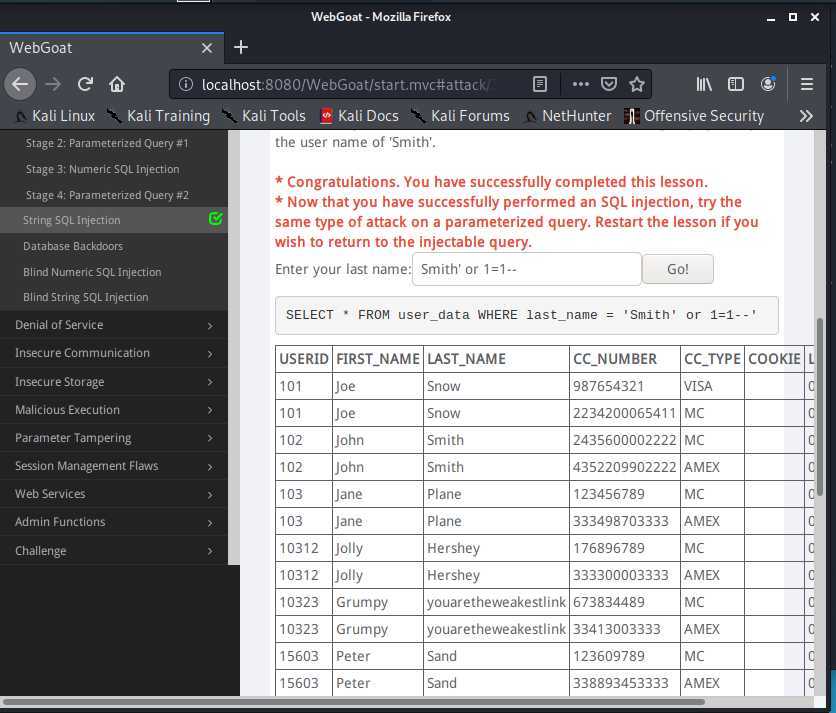836x713 pixels.
Task: Click the Go! button
Action: (678, 269)
